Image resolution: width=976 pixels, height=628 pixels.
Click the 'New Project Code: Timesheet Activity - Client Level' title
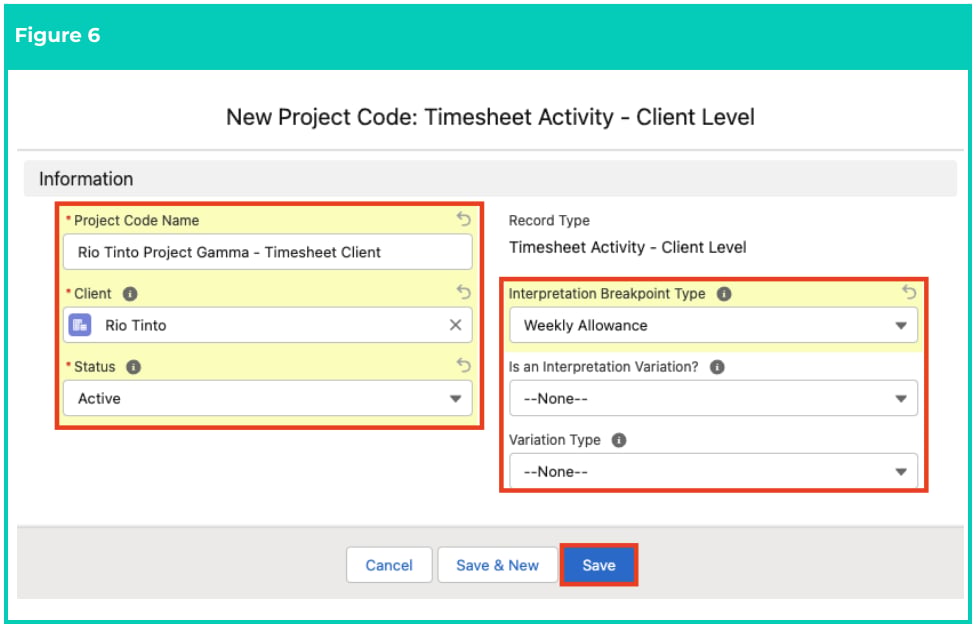pyautogui.click(x=490, y=117)
